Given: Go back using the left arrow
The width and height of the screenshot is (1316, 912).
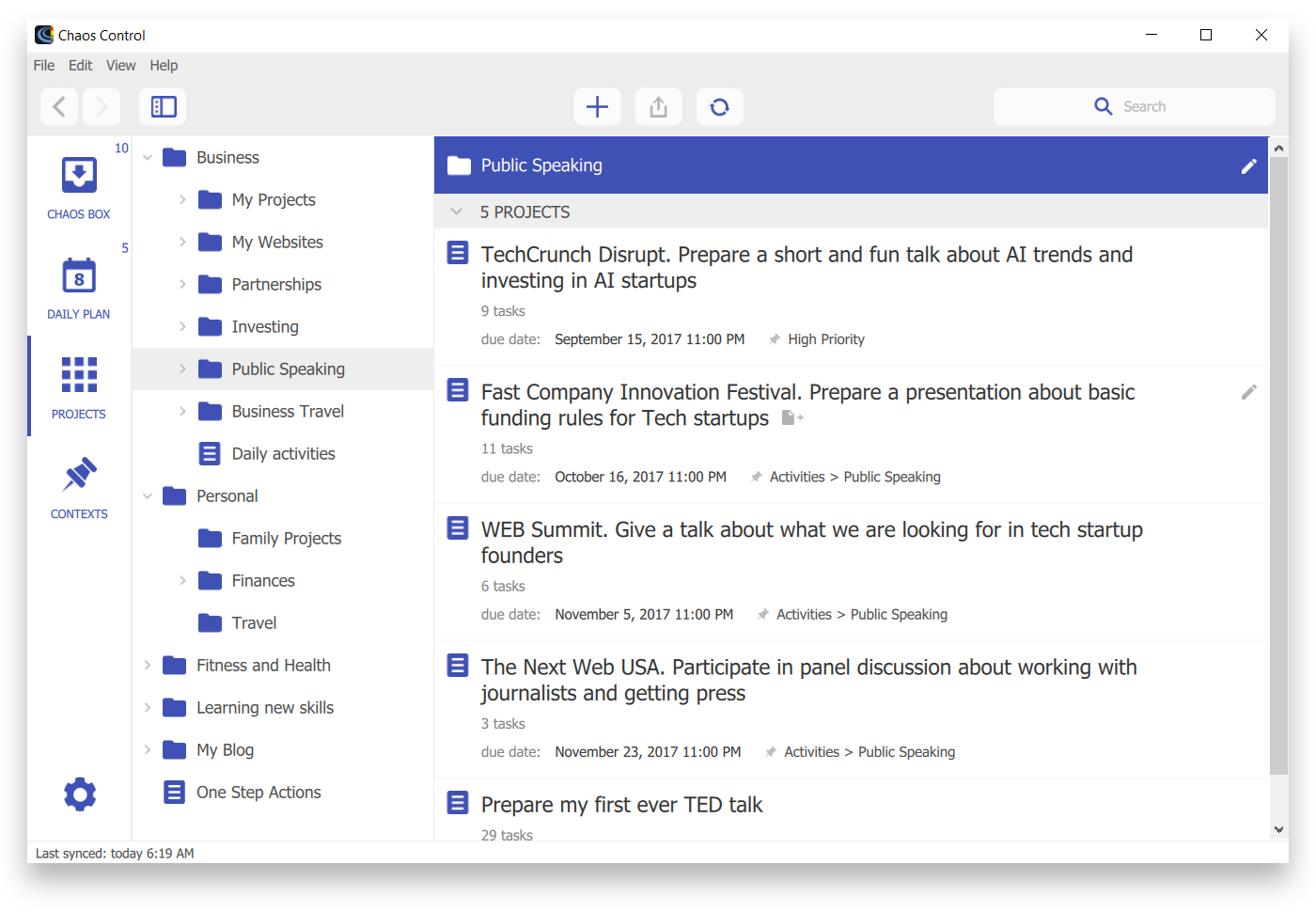Looking at the screenshot, I should point(59,107).
